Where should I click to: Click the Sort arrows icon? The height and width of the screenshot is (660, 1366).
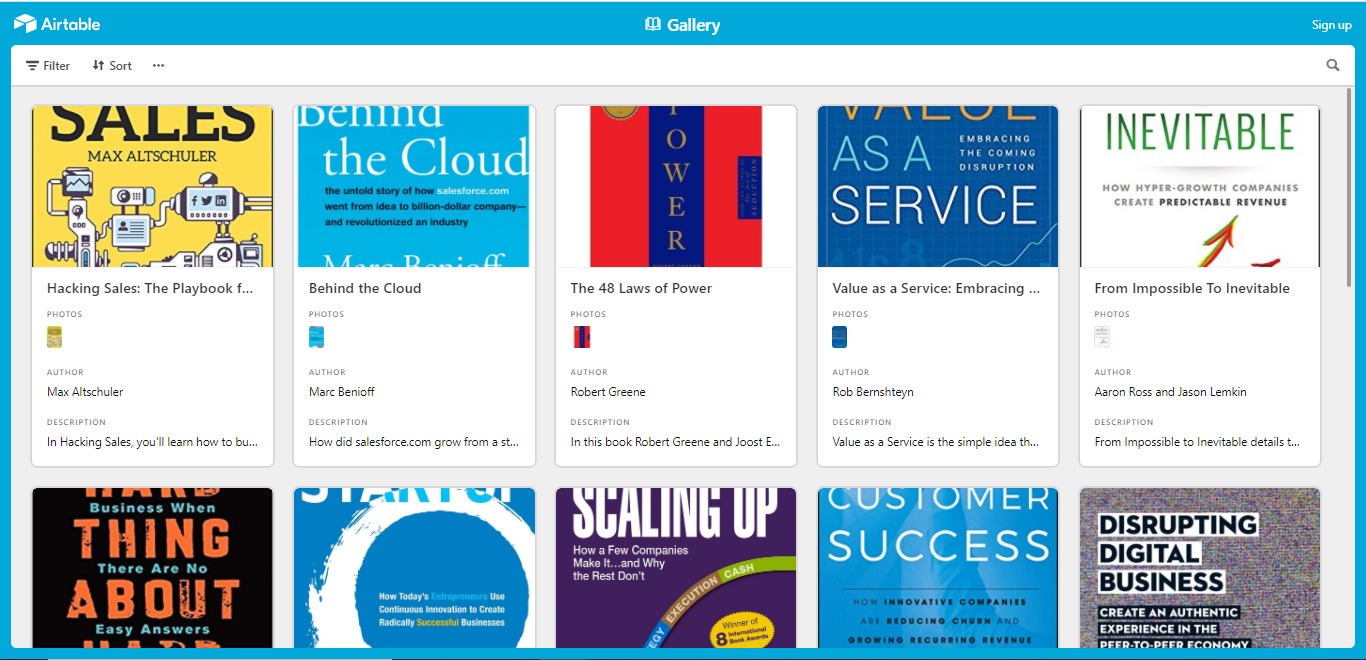(x=96, y=65)
